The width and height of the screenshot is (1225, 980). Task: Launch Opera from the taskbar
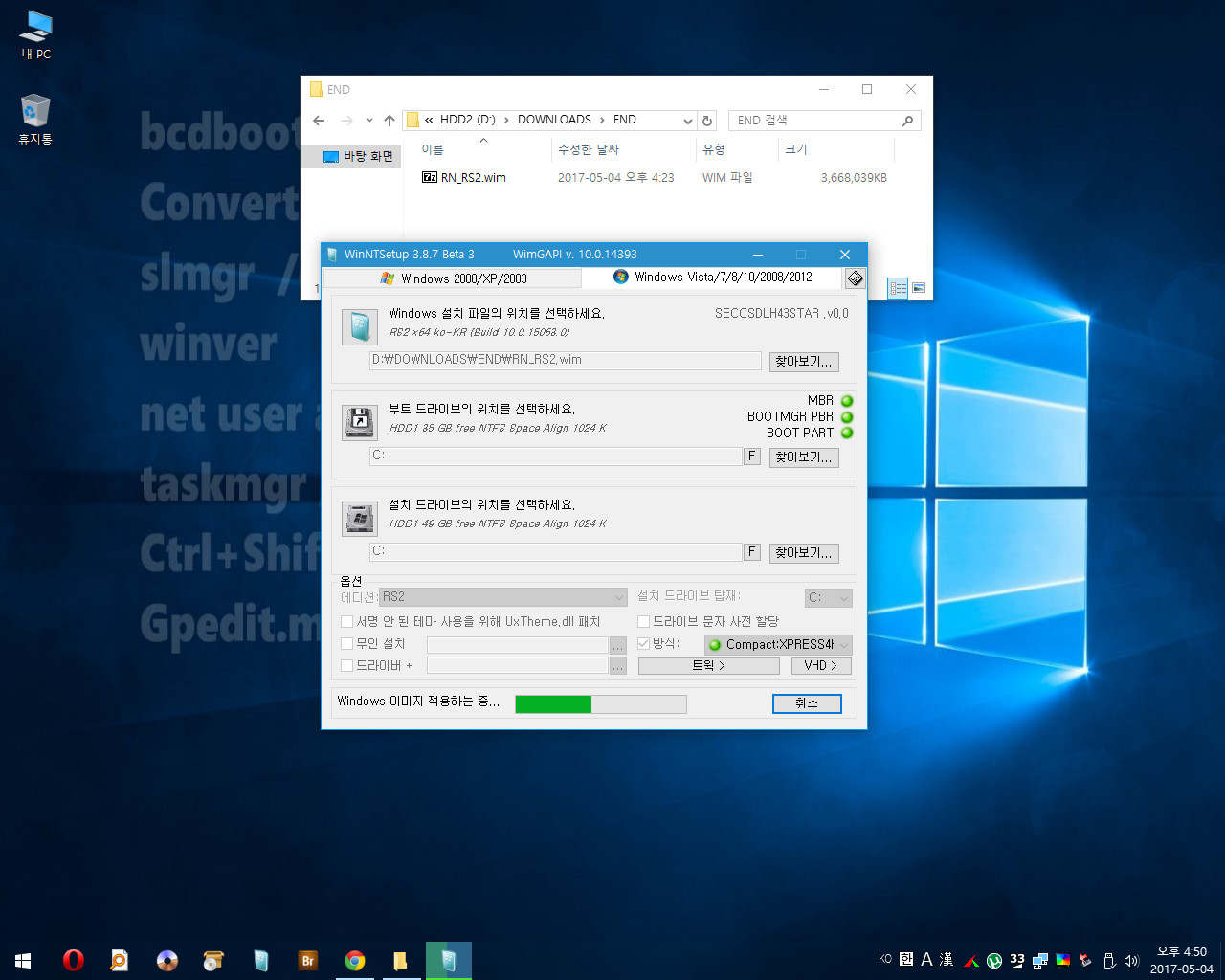pyautogui.click(x=73, y=960)
